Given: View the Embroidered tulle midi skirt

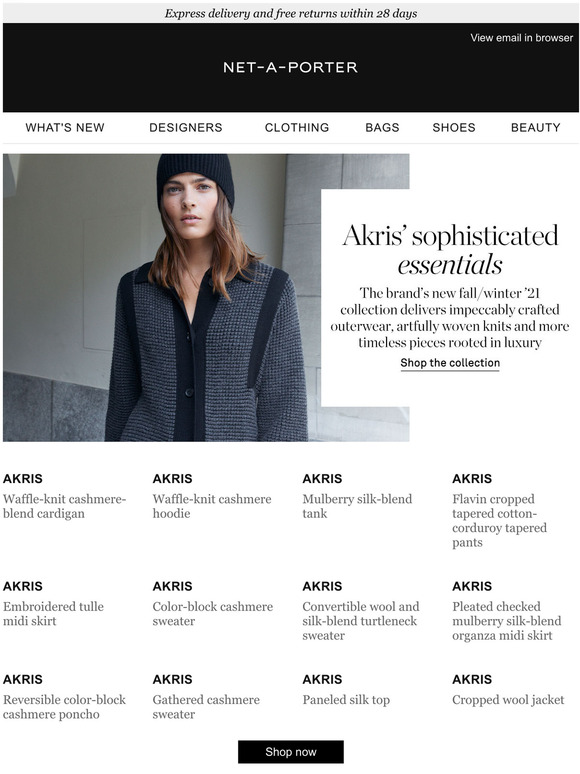Looking at the screenshot, I should pos(53,614).
